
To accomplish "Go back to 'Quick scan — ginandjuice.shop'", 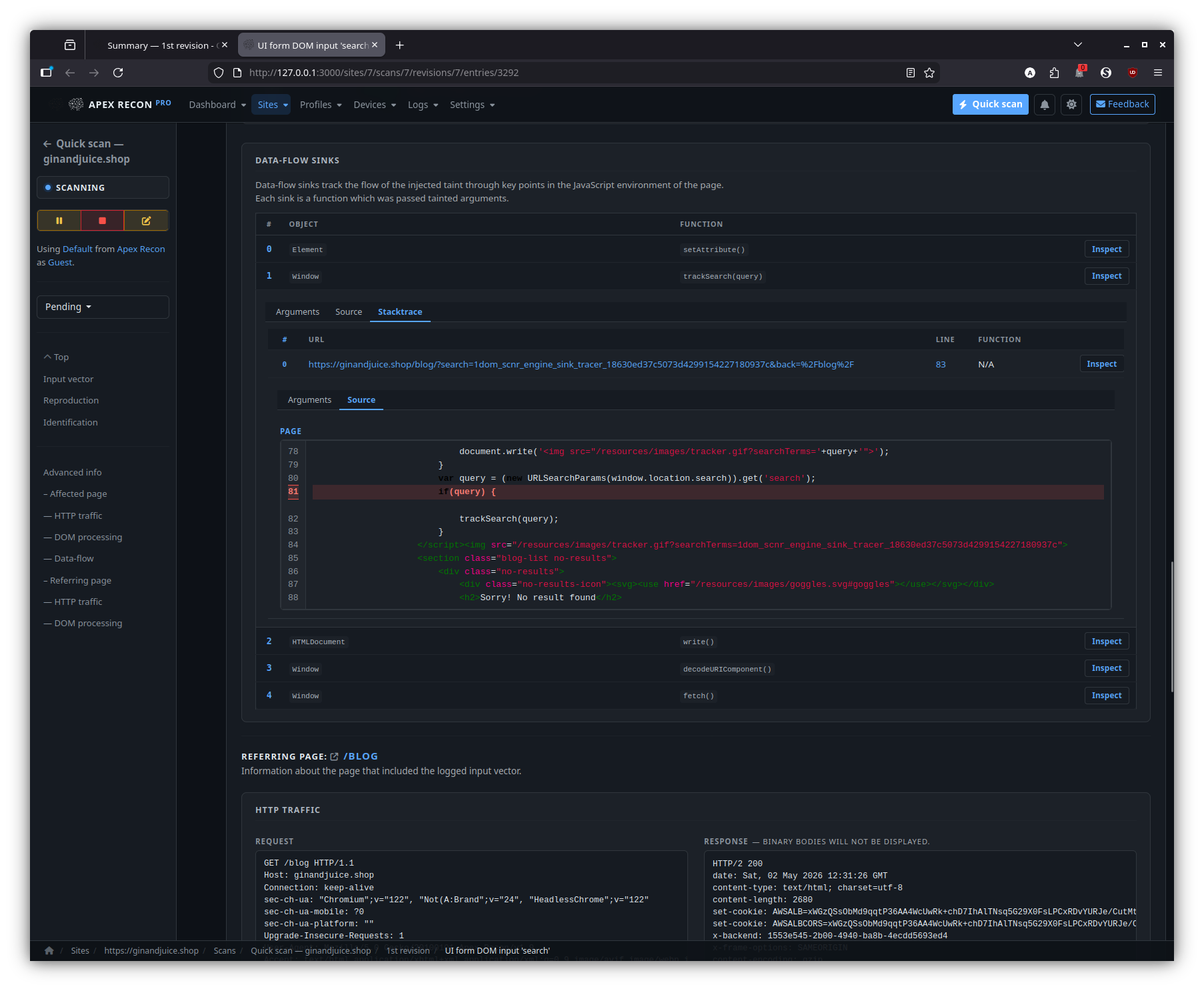I will click(87, 151).
